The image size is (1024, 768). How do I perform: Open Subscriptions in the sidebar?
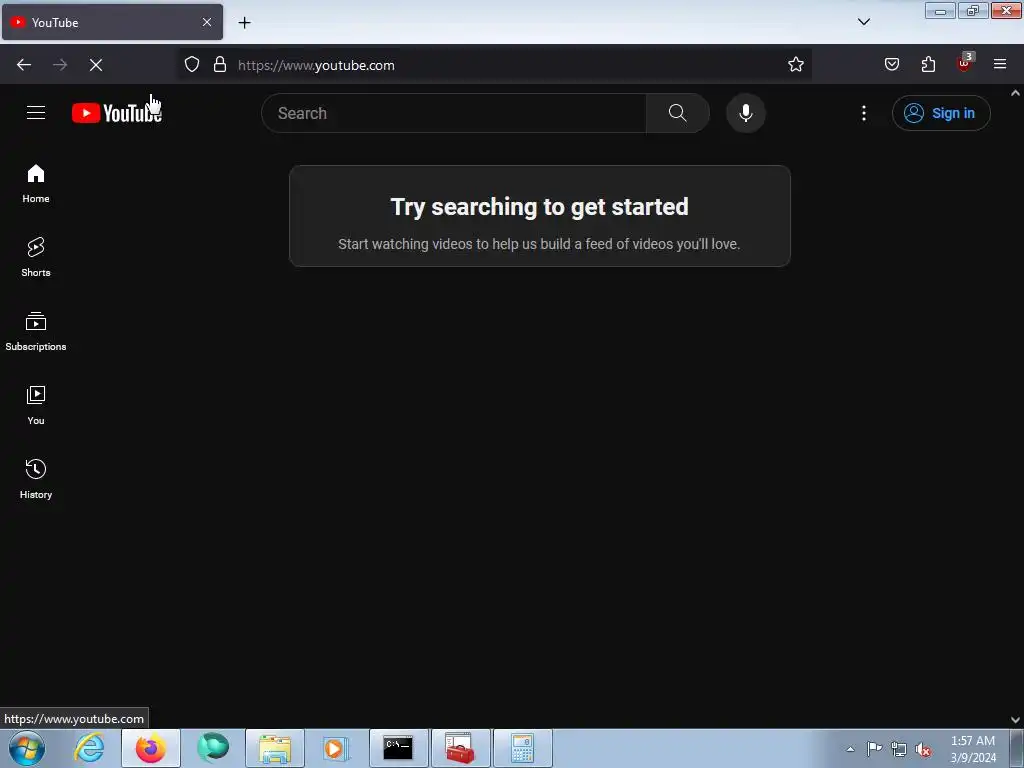[x=36, y=331]
